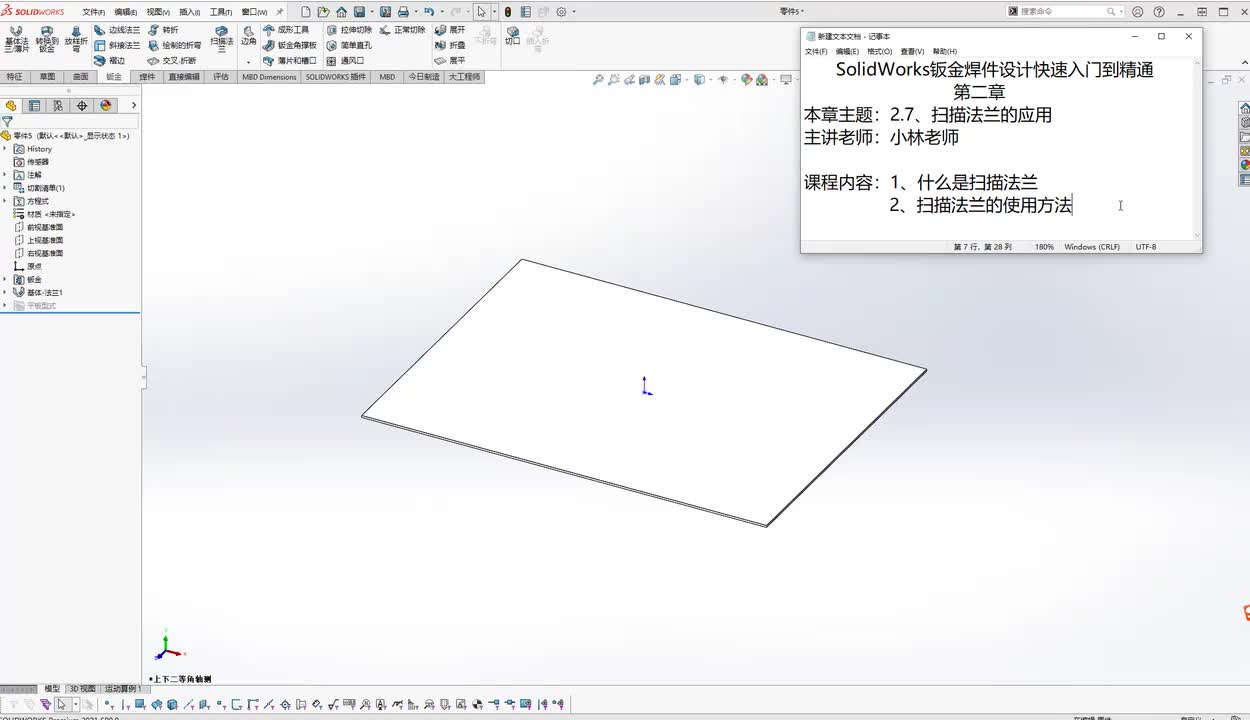This screenshot has height=720, width=1250.
Task: Open the DimXpertManager crosshair tab
Action: coord(82,105)
